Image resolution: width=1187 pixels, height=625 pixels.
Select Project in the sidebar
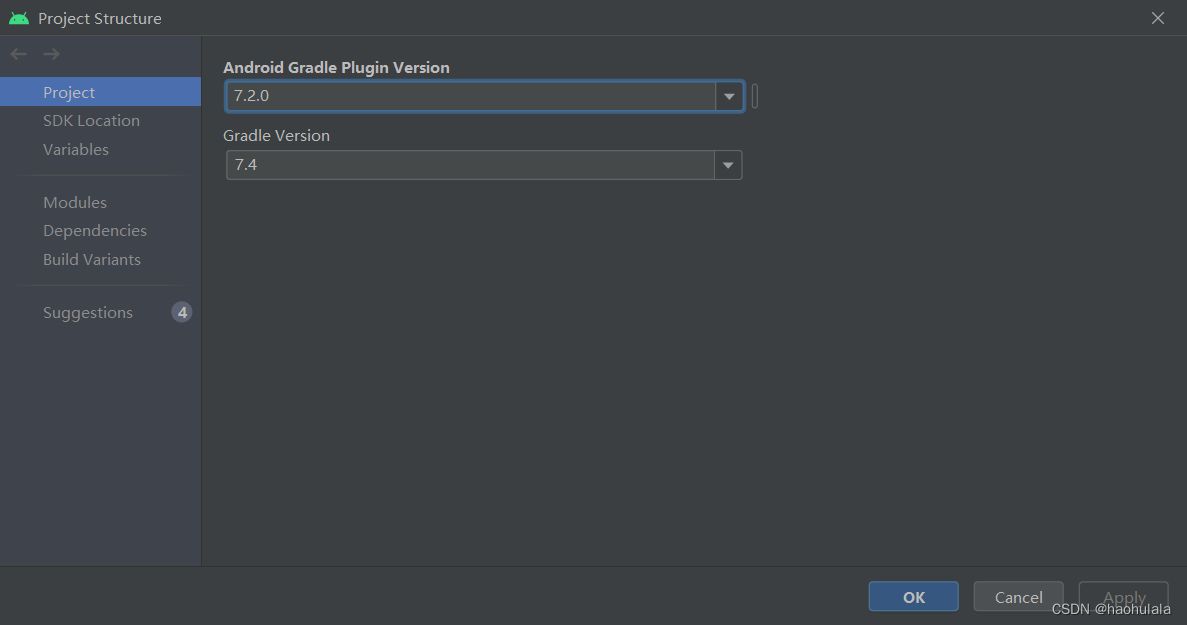click(69, 92)
